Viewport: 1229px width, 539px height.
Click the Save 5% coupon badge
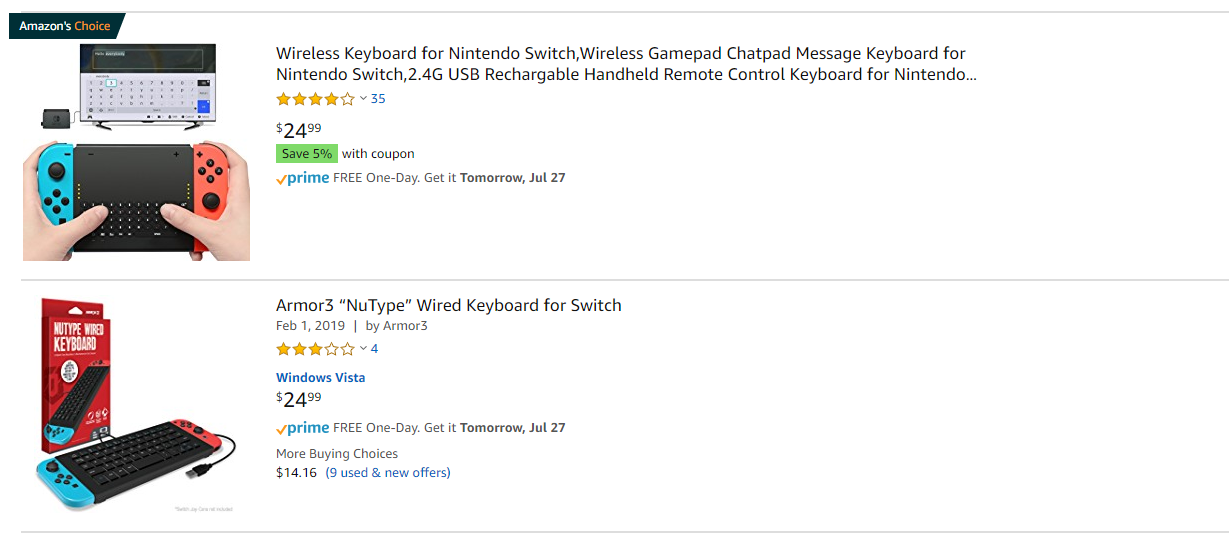[x=307, y=154]
